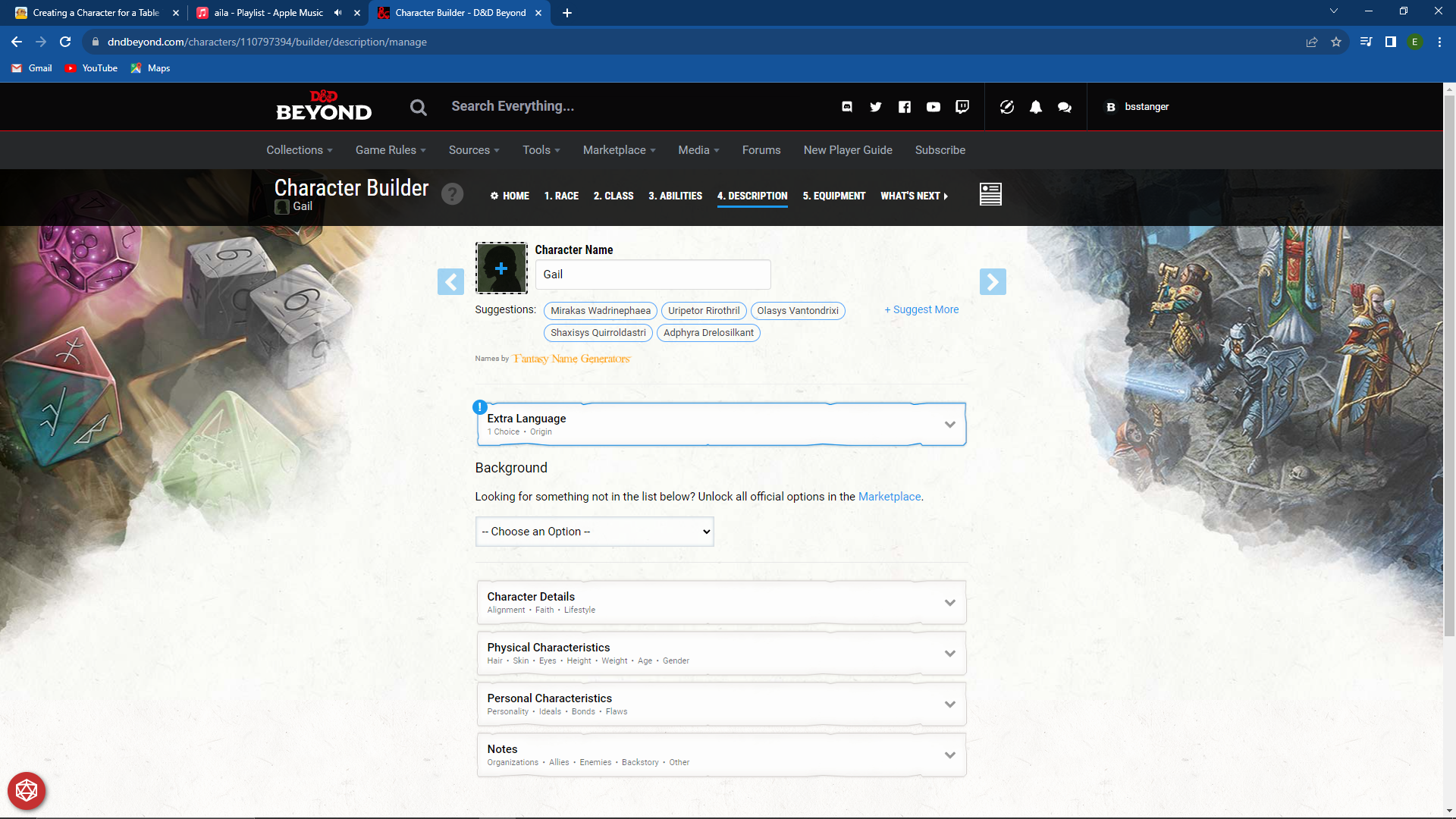The image size is (1456, 819).
Task: Open the Tools dropdown menu
Action: [541, 150]
